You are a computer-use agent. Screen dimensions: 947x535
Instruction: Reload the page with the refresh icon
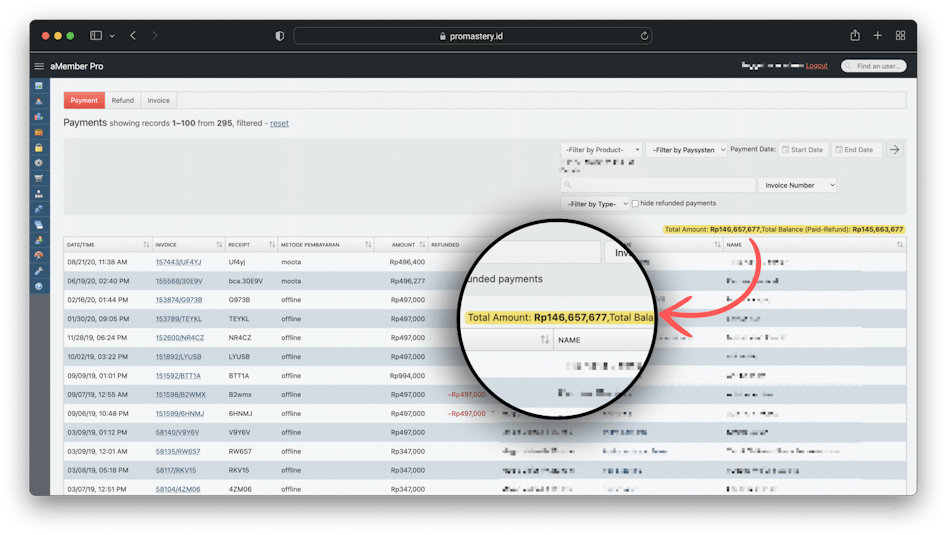[x=645, y=36]
